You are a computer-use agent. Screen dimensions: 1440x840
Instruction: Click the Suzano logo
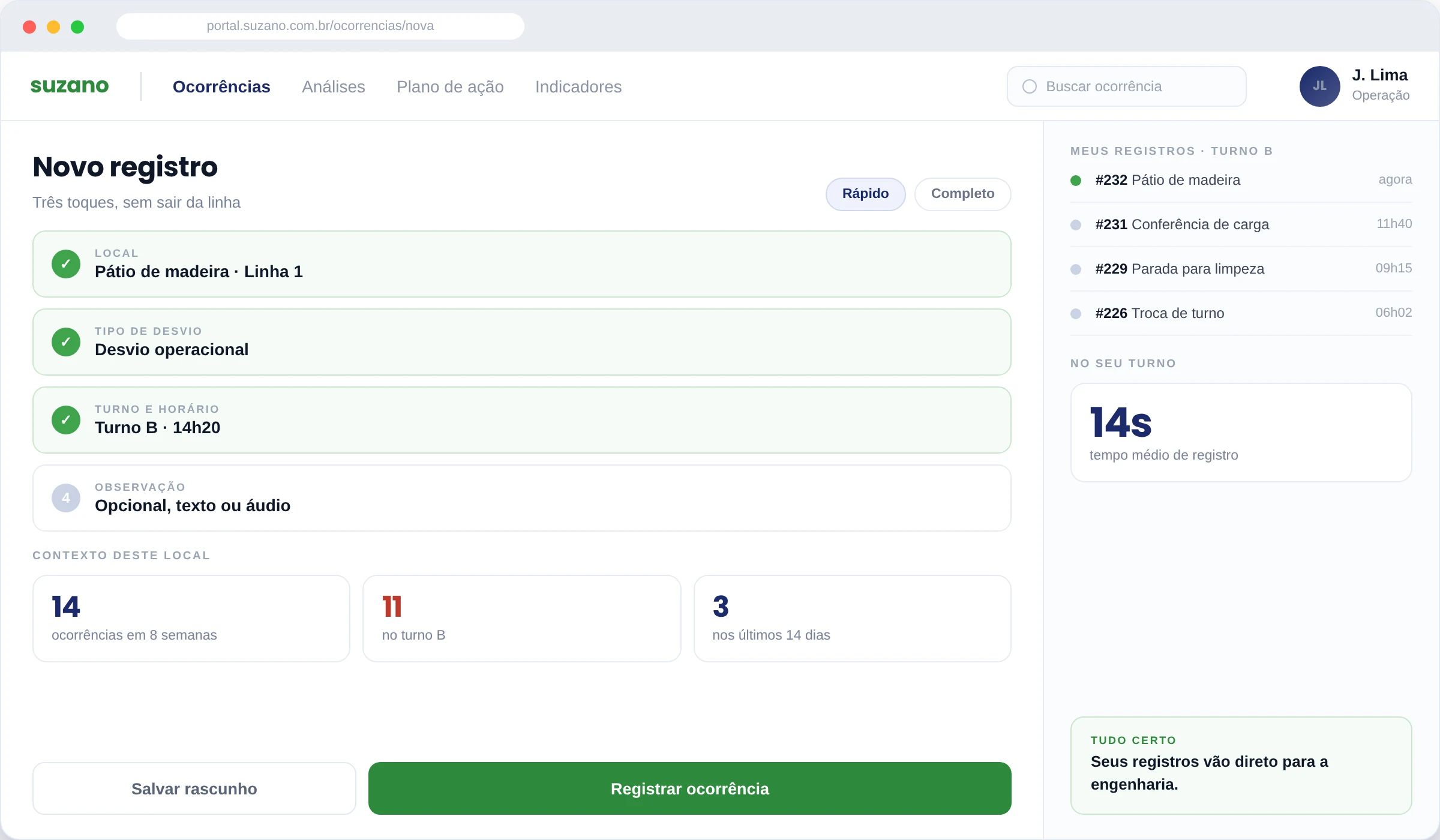tap(70, 86)
